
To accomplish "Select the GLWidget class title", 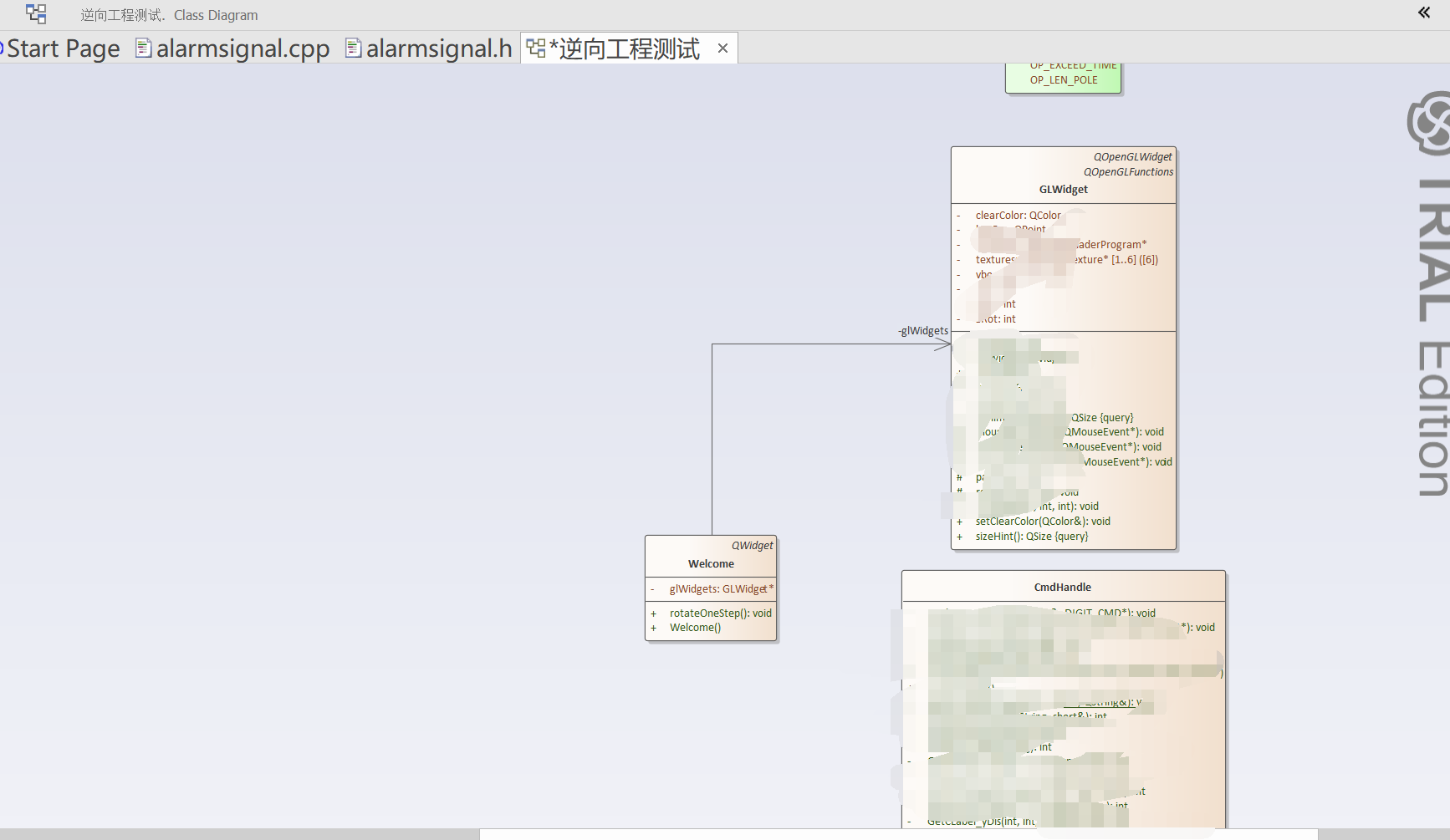I will coord(1064,190).
